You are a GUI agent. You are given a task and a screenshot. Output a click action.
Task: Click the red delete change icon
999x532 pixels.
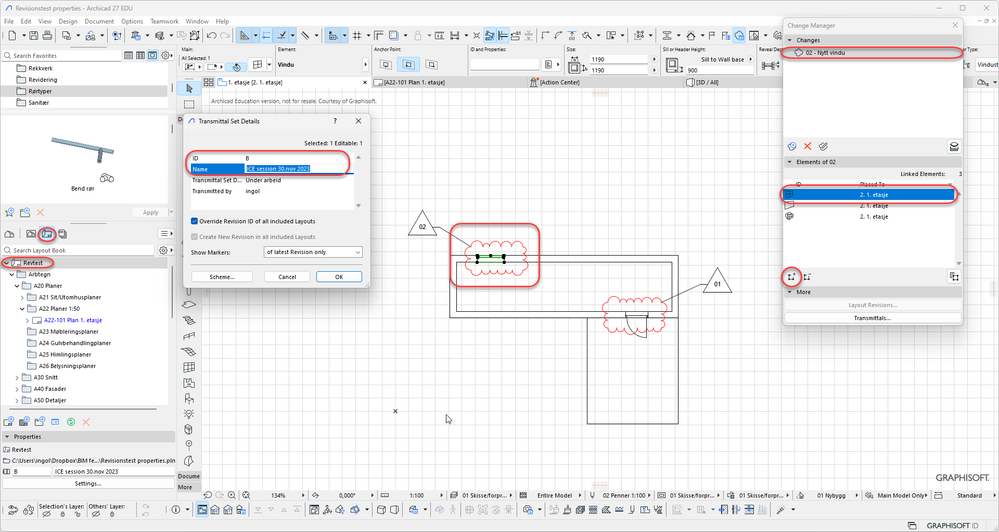807,146
